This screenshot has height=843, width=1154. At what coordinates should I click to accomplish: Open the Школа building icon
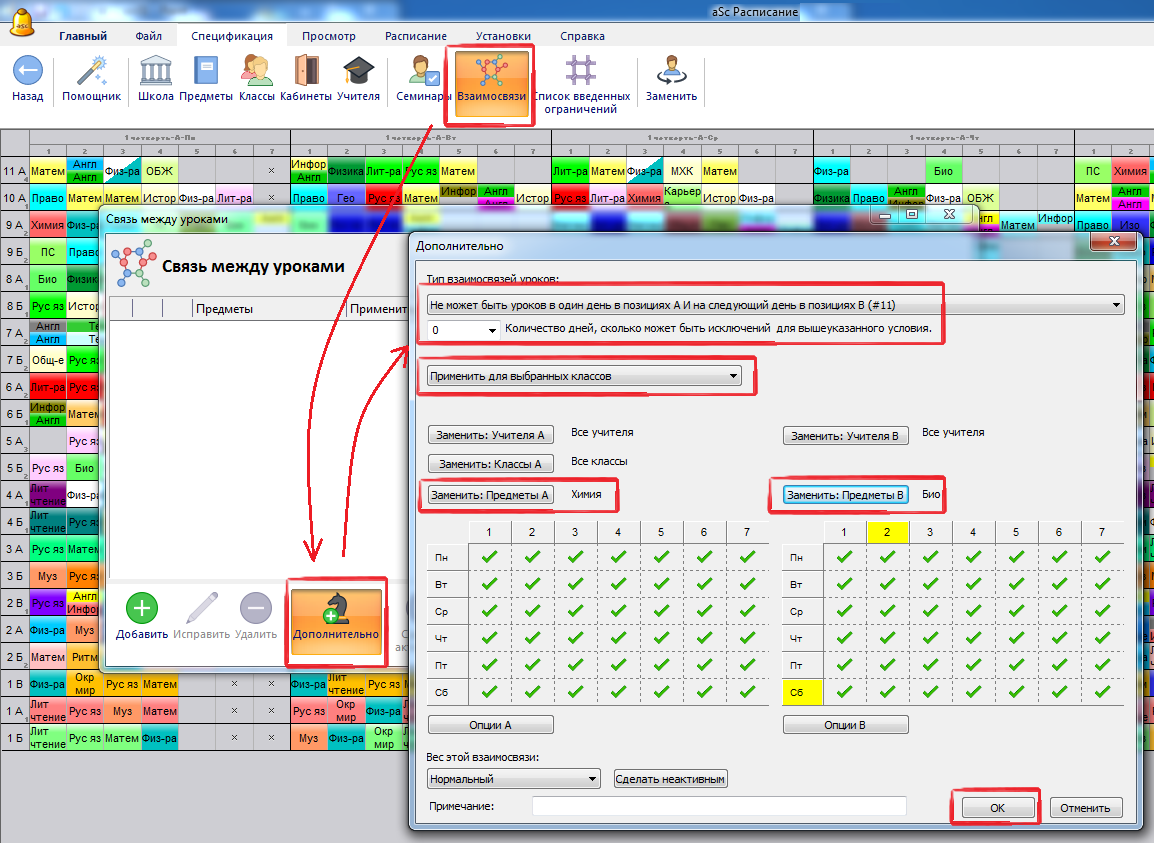click(155, 72)
